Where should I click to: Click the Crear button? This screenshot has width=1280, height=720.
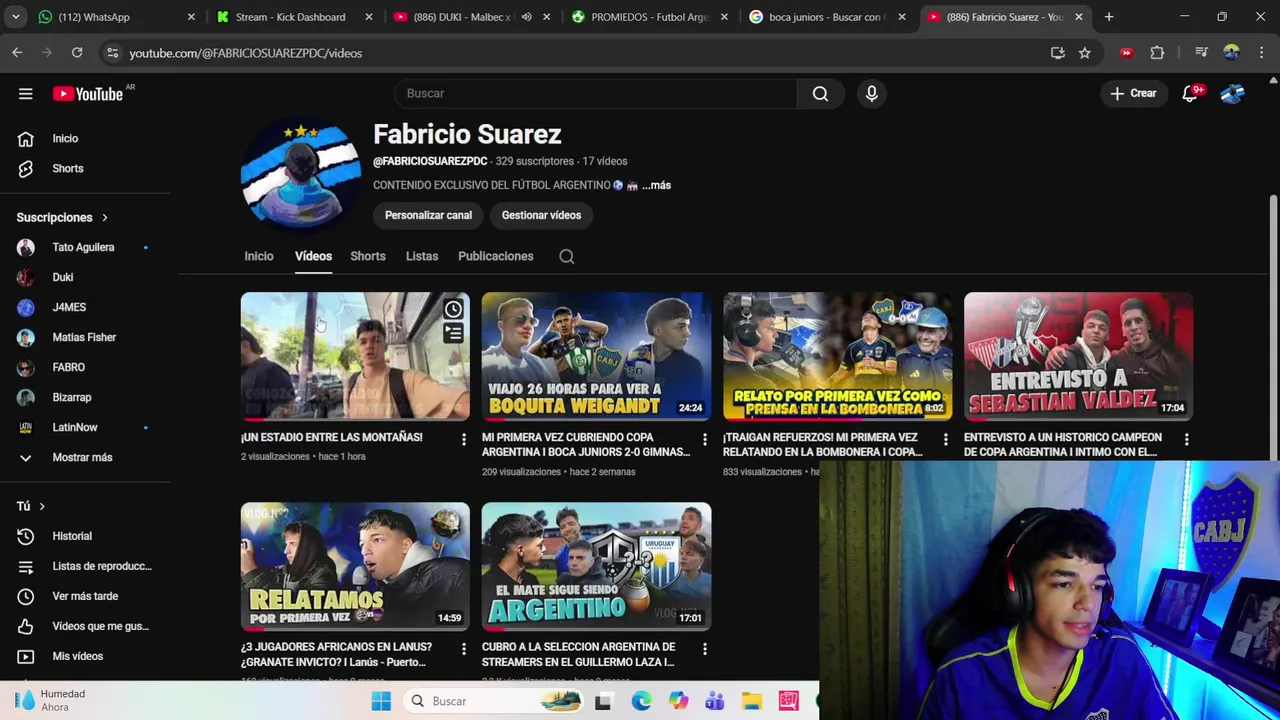click(x=1133, y=94)
